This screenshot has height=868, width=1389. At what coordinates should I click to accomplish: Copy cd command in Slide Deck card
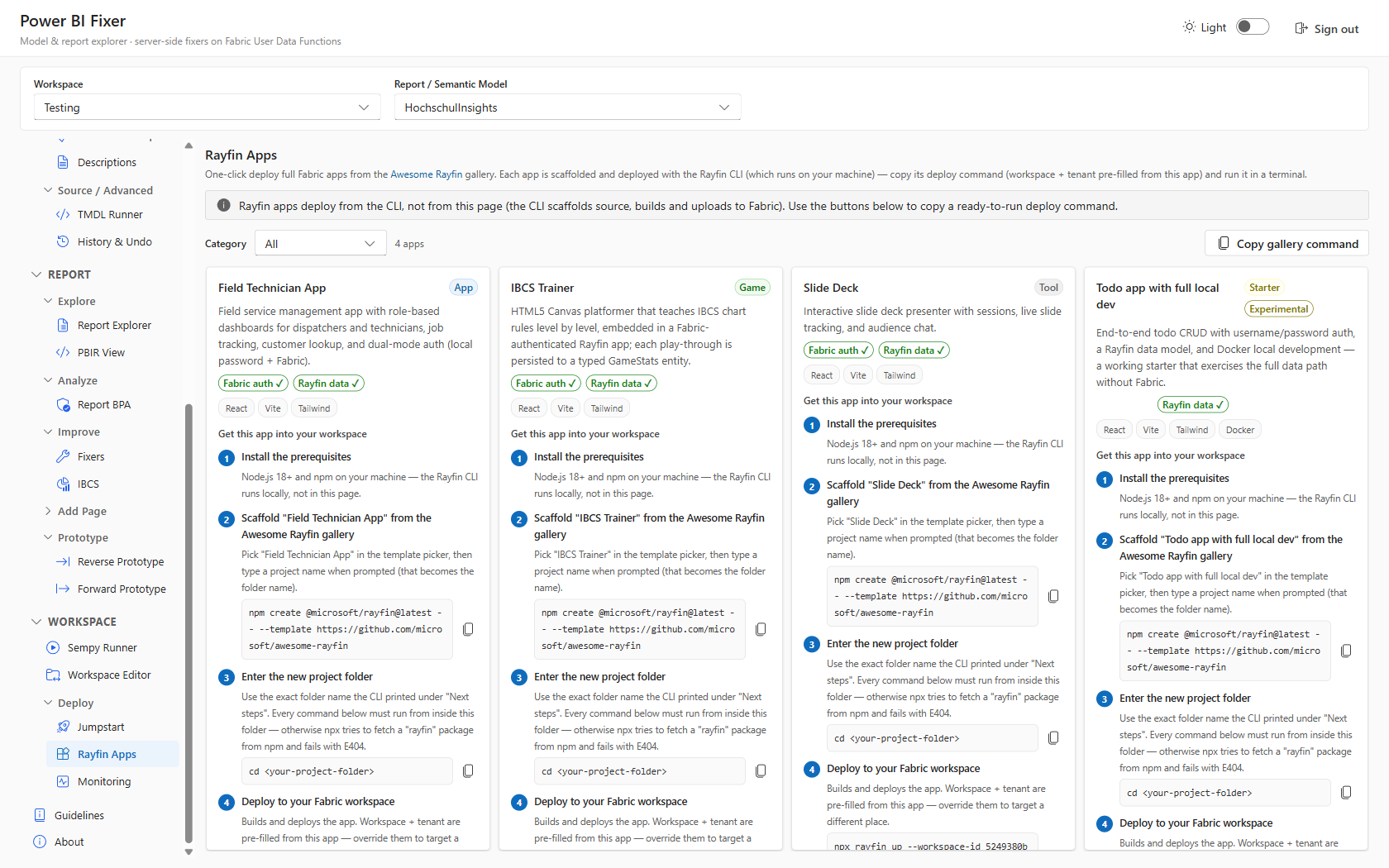tap(1053, 738)
